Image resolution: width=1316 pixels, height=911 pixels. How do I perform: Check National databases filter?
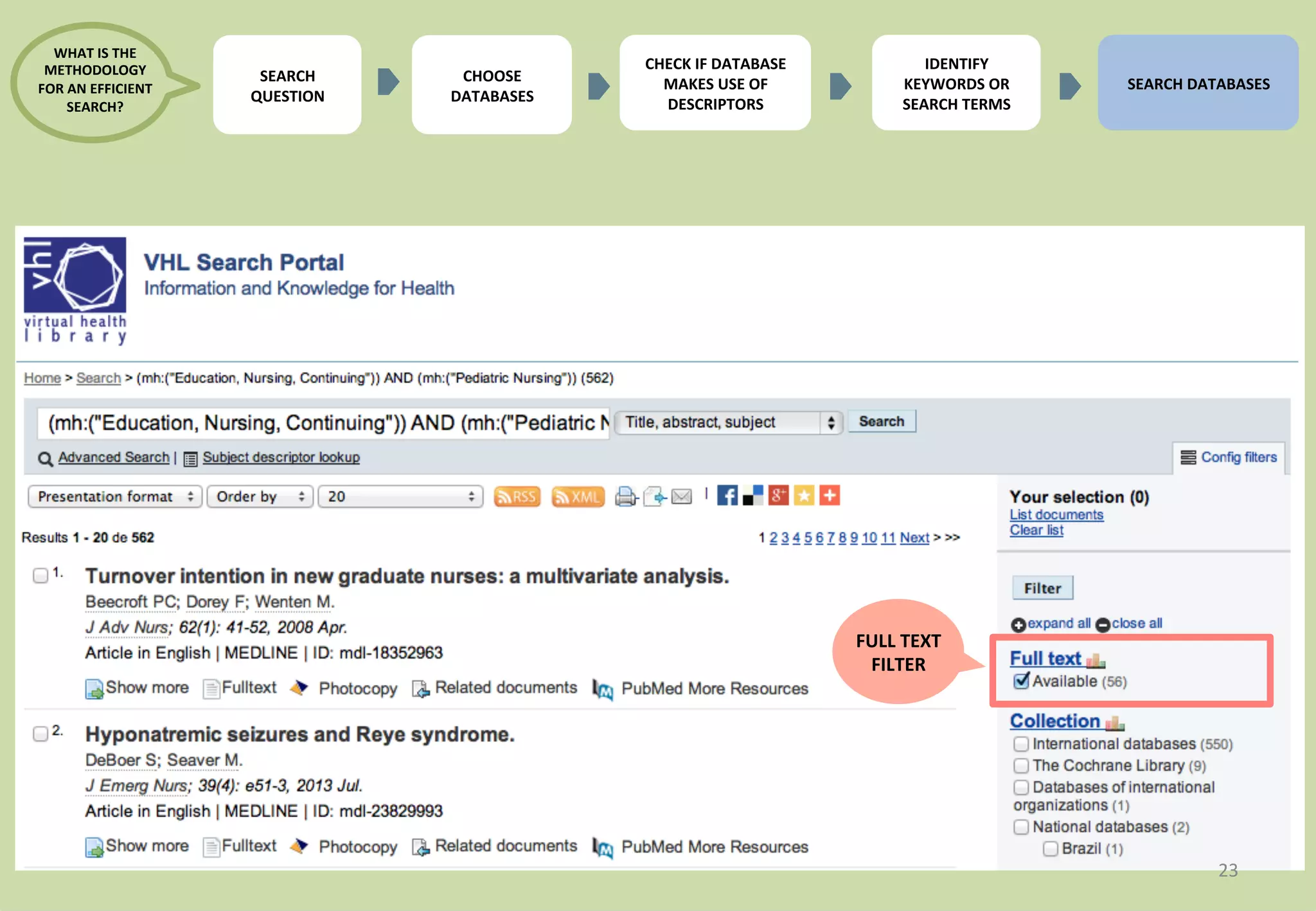tap(1021, 827)
